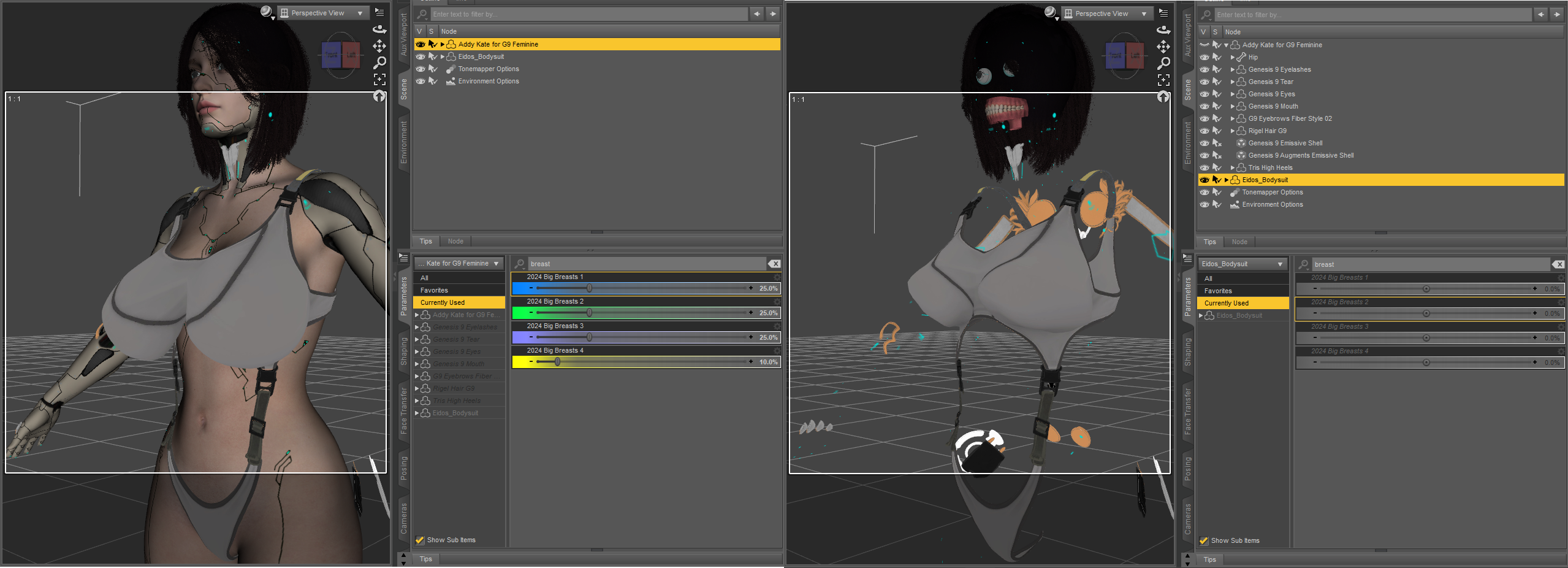
Task: Toggle Genesis 9 Emissive Shell selectable icon
Action: click(x=1217, y=143)
